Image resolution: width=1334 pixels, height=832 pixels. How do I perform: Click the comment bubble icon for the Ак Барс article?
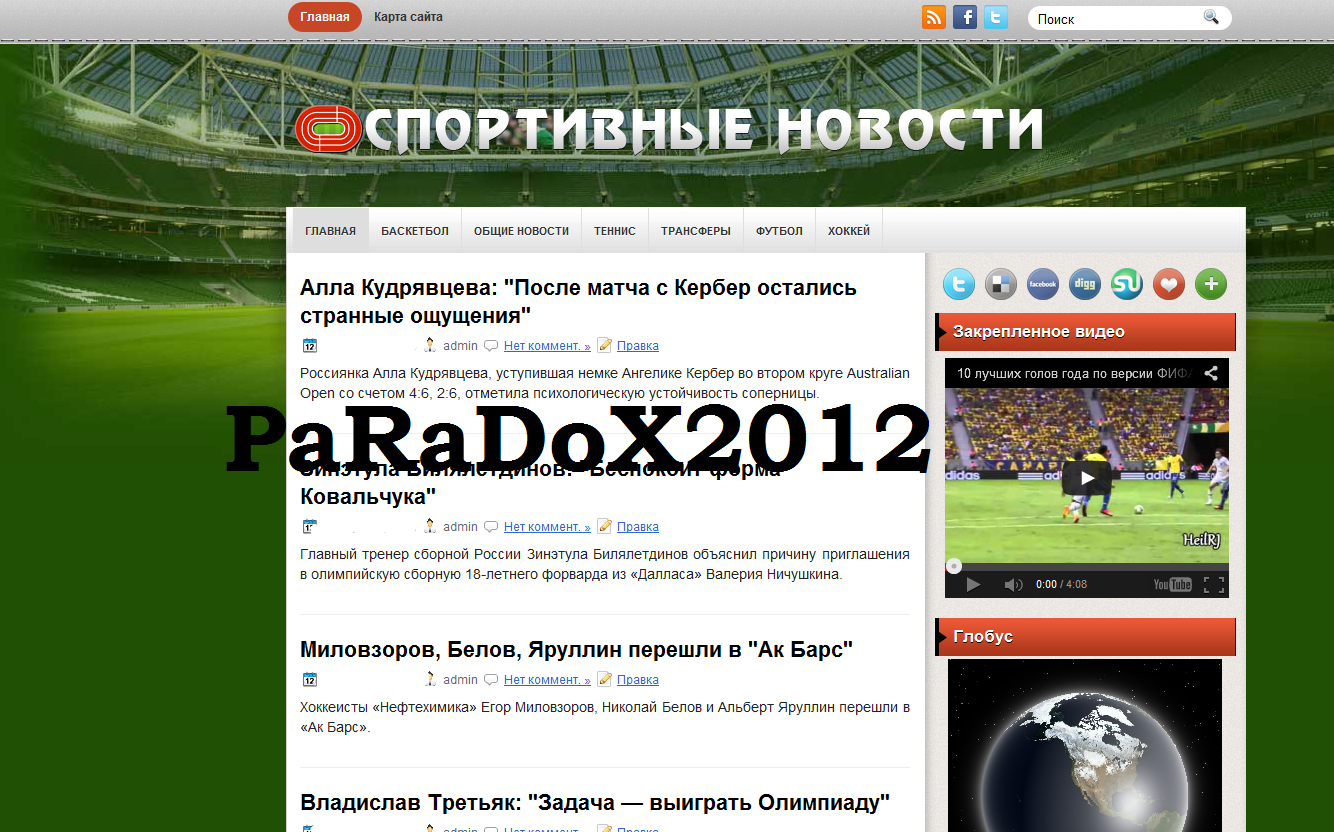[x=491, y=680]
